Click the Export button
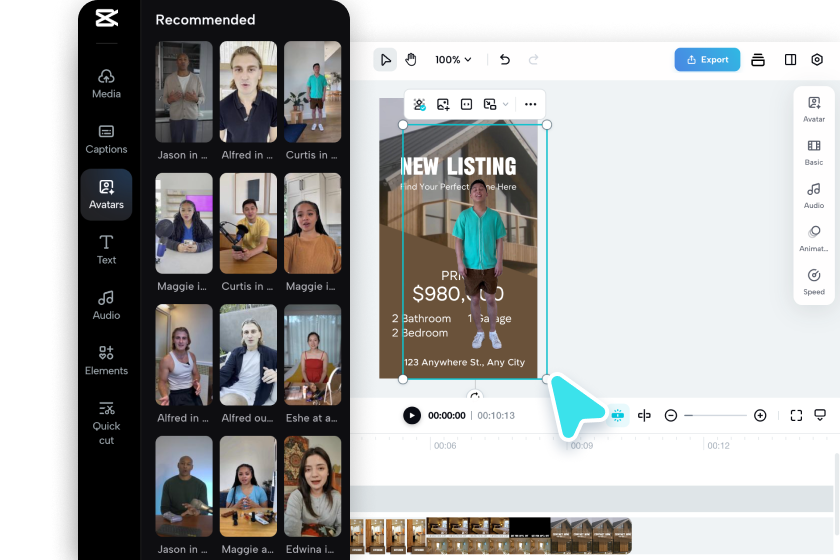This screenshot has height=560, width=840. (707, 59)
